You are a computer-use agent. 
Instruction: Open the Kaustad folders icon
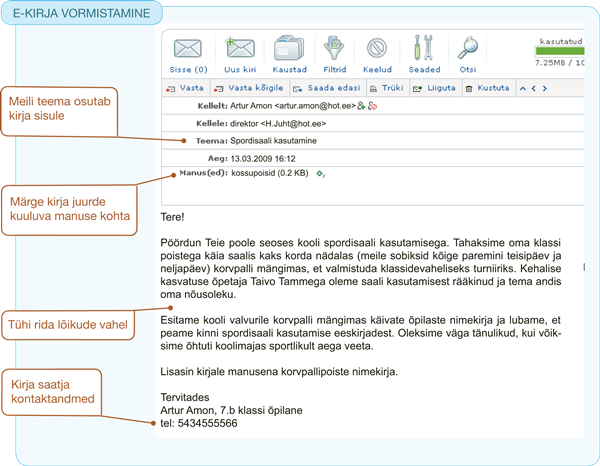click(289, 48)
